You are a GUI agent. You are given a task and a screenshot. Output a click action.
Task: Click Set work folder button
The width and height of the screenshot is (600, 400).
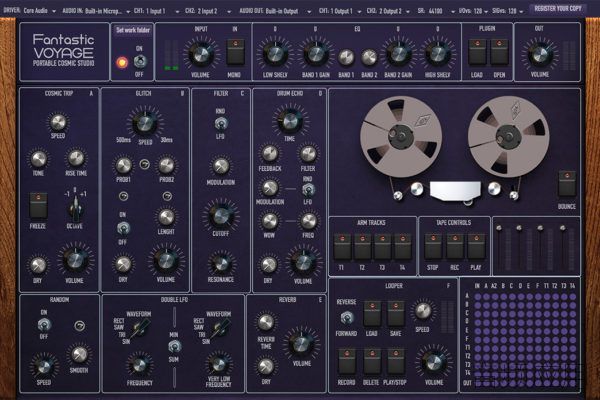[x=133, y=30]
